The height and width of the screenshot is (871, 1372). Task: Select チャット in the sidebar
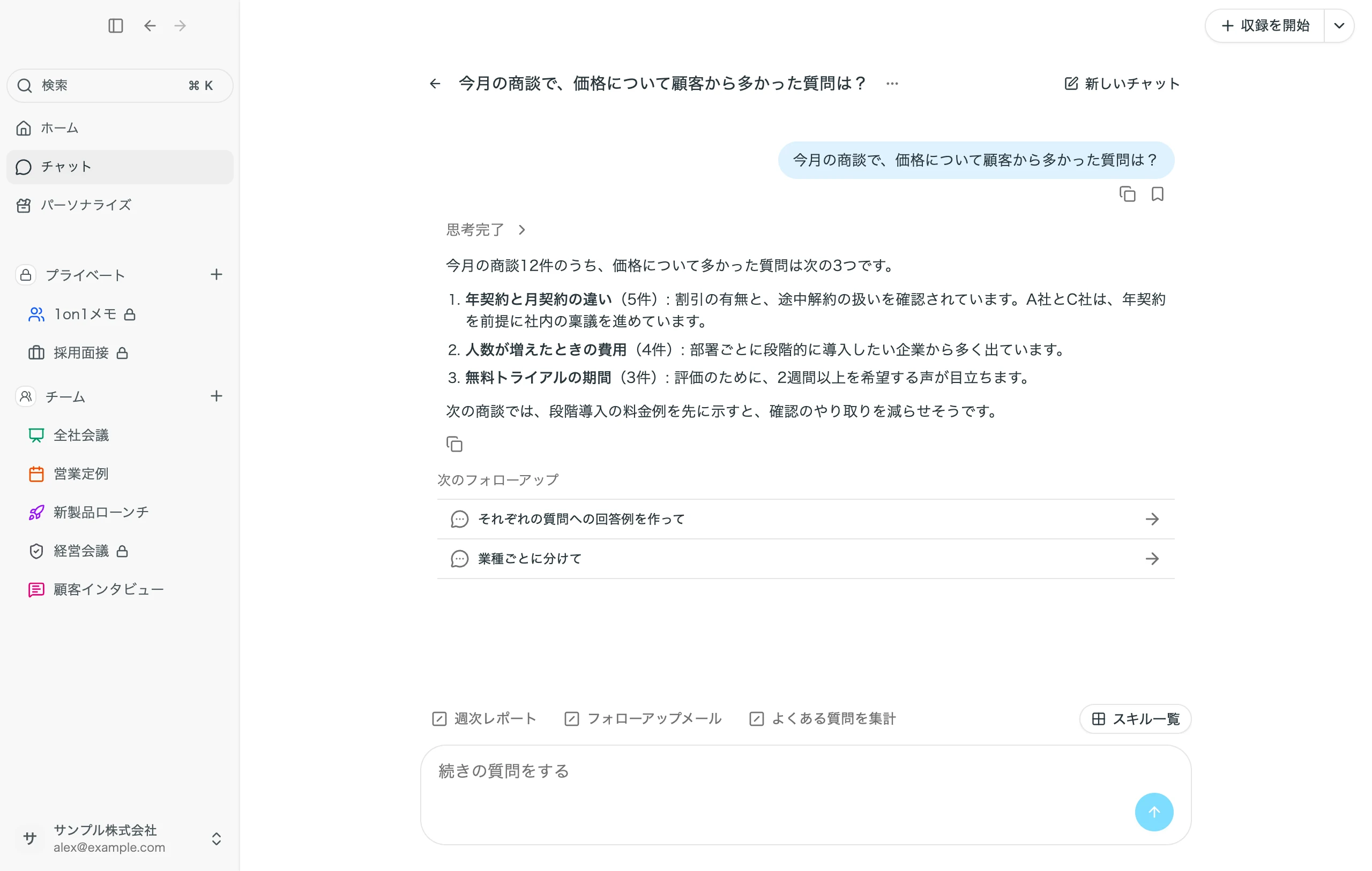pos(120,167)
